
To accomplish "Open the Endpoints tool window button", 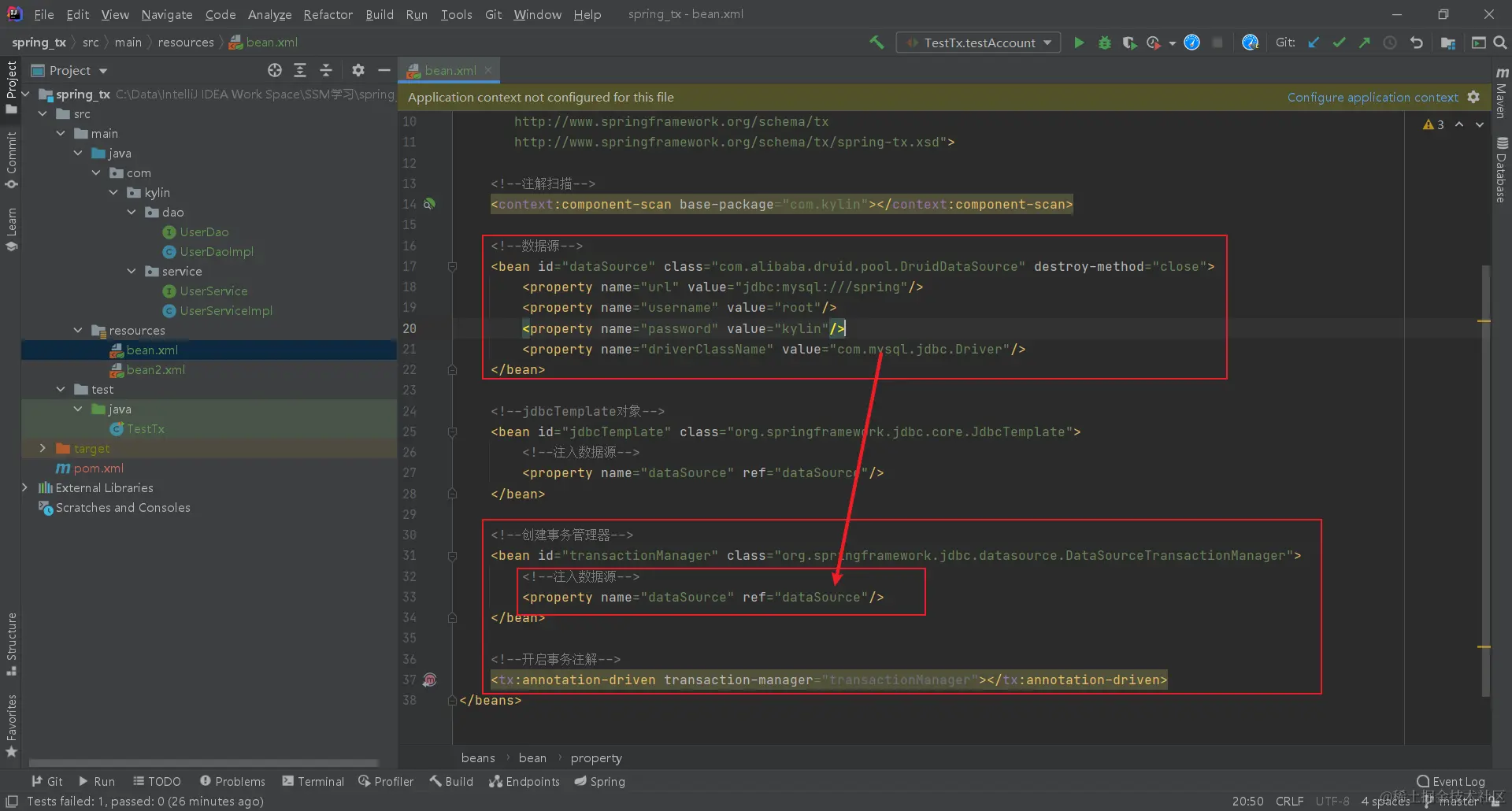I will coord(524,781).
